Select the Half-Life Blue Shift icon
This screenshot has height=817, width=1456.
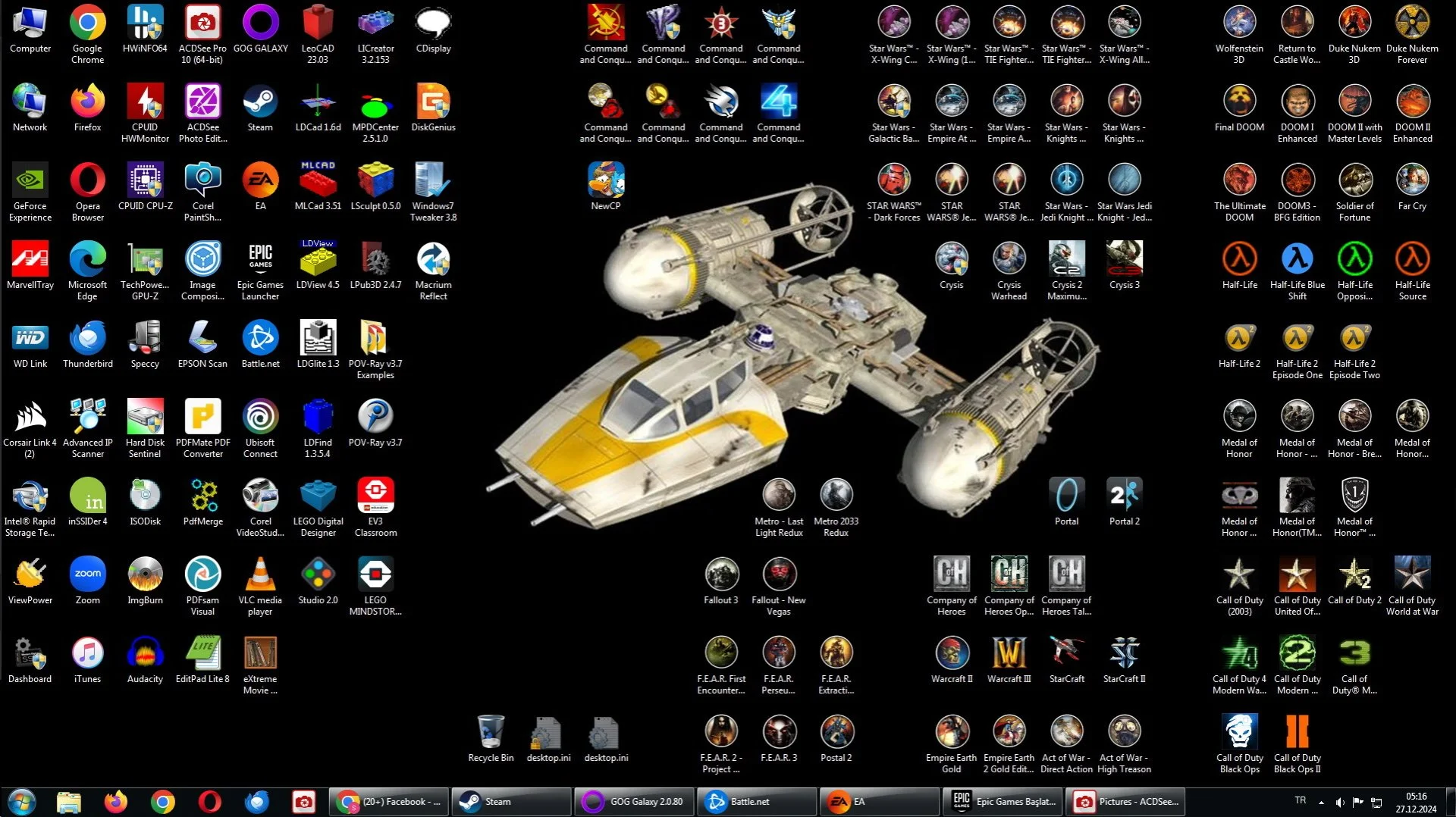[1298, 271]
